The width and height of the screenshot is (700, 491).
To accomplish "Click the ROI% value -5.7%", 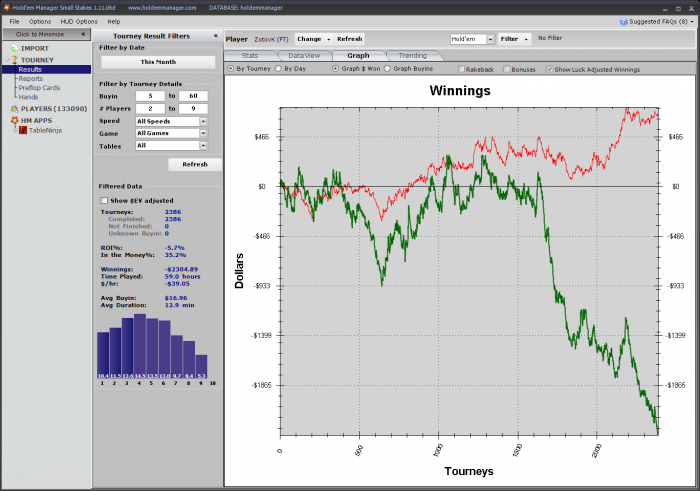I will [x=175, y=248].
